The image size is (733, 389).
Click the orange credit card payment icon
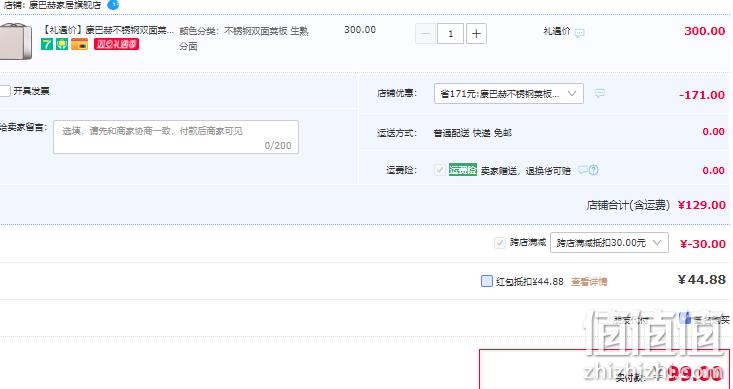79,44
